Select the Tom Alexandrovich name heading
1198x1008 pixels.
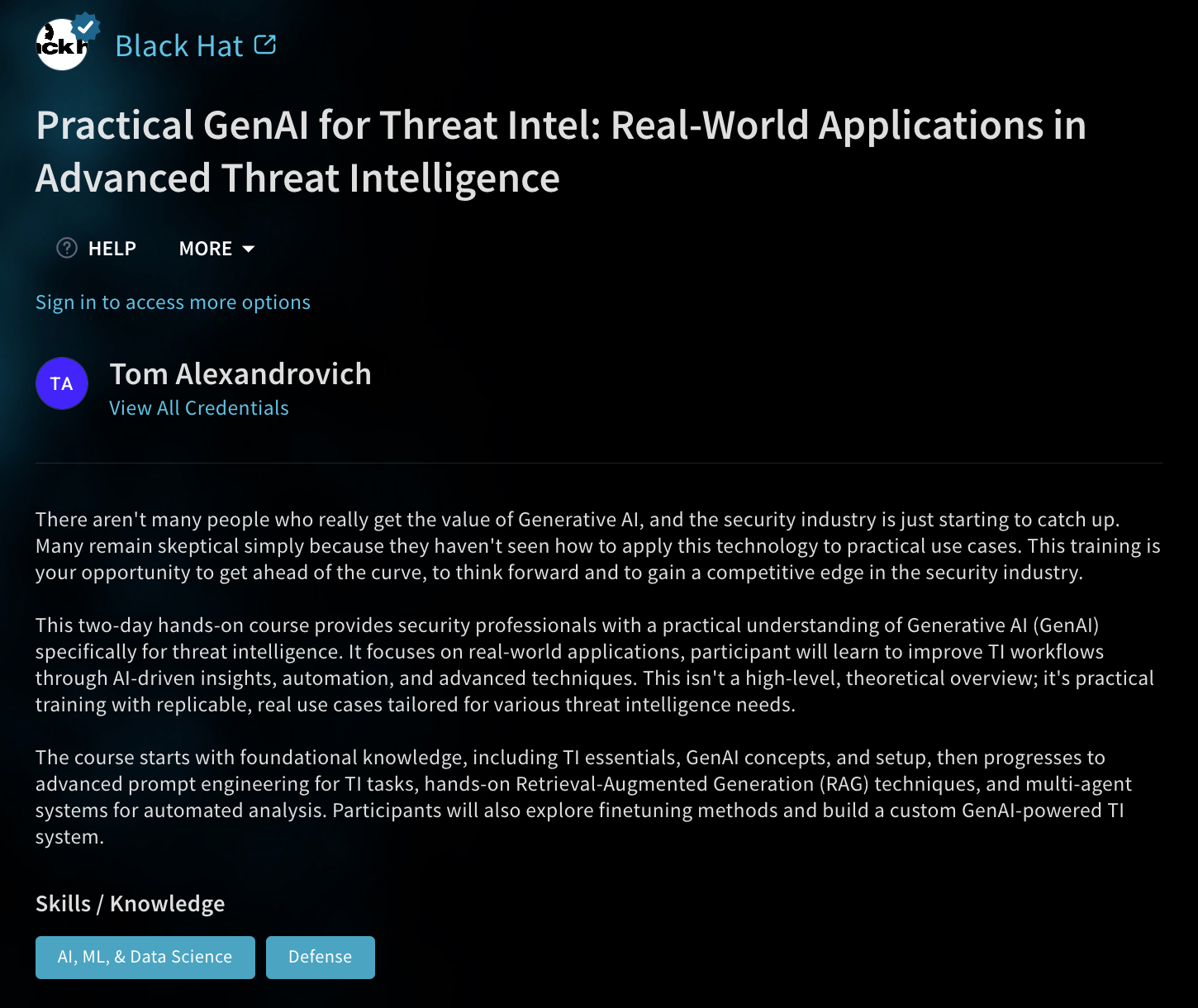[x=240, y=374]
